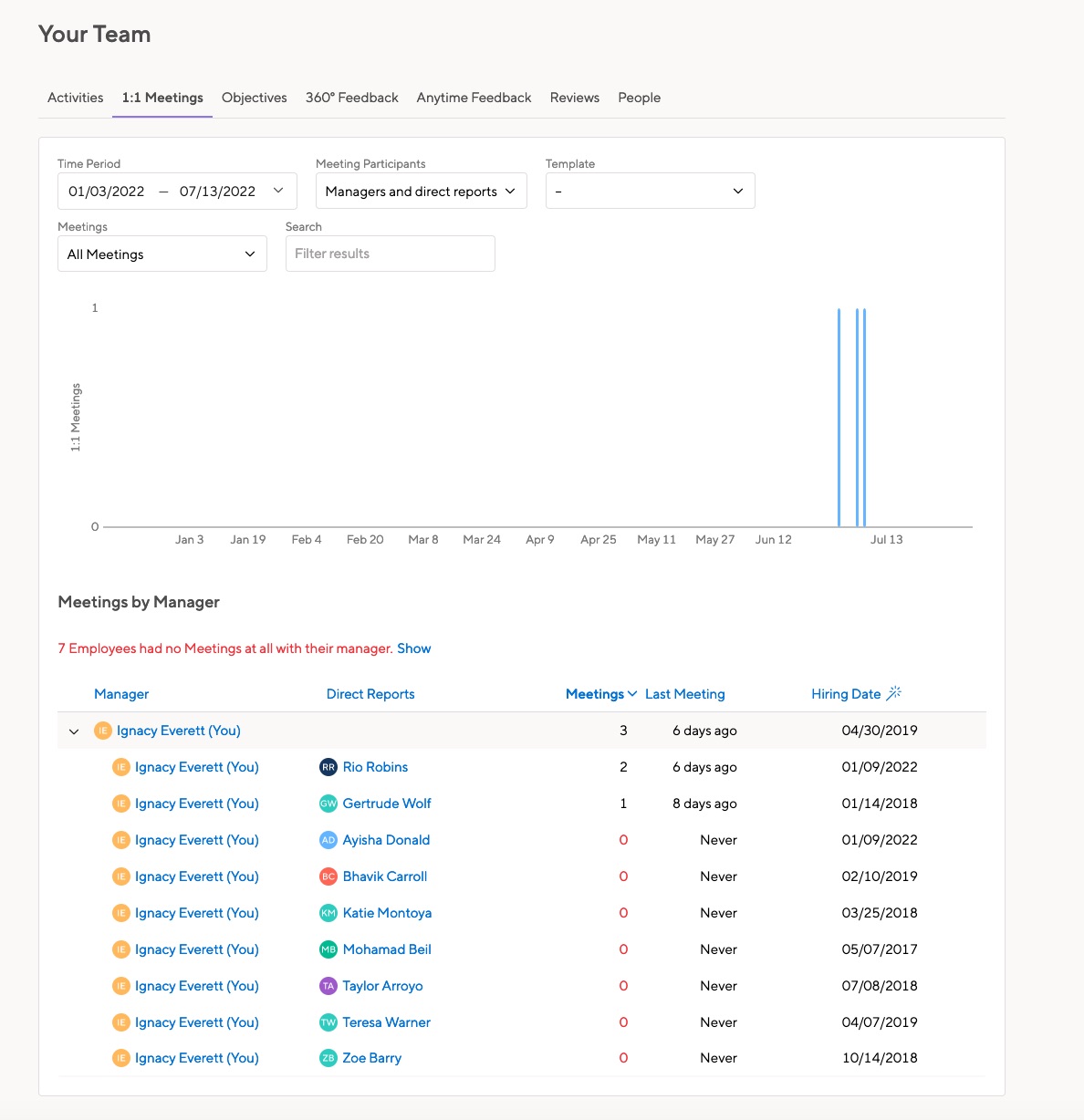1084x1120 pixels.
Task: Open Gertrude Wolf's profile link
Action: coord(387,804)
